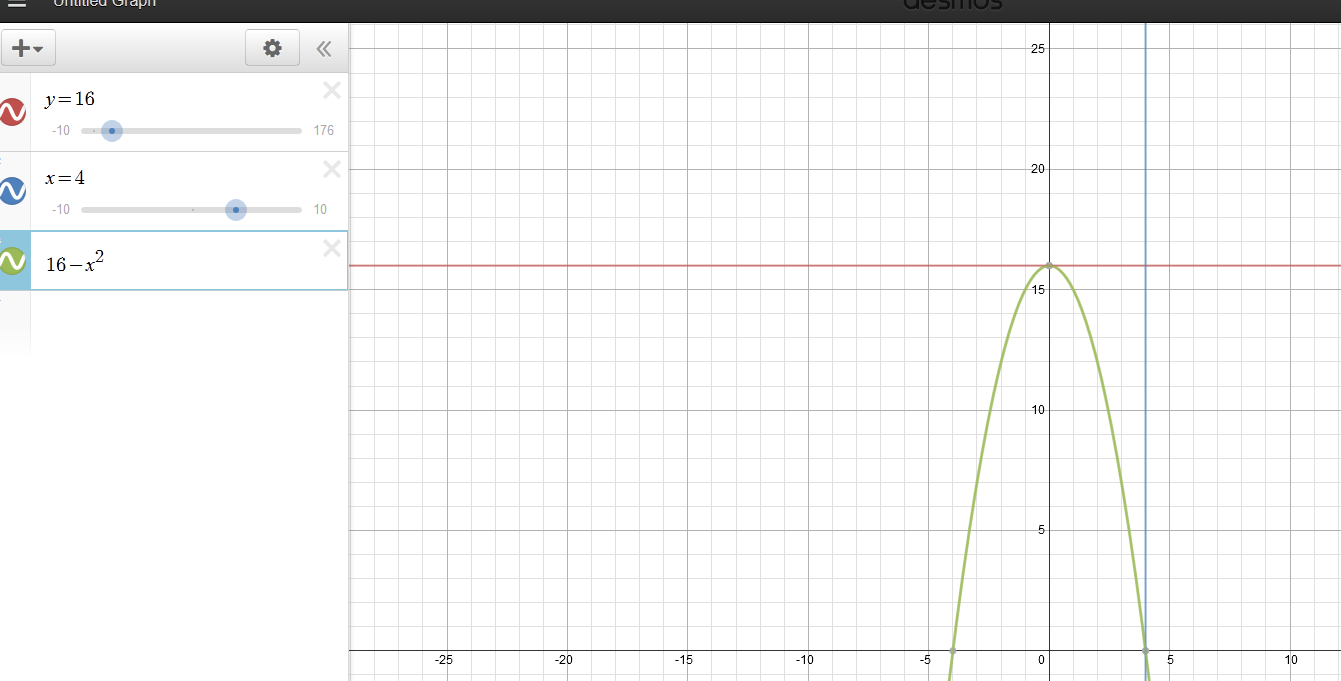
Task: Click the y-axis label 20
Action: [x=1038, y=169]
